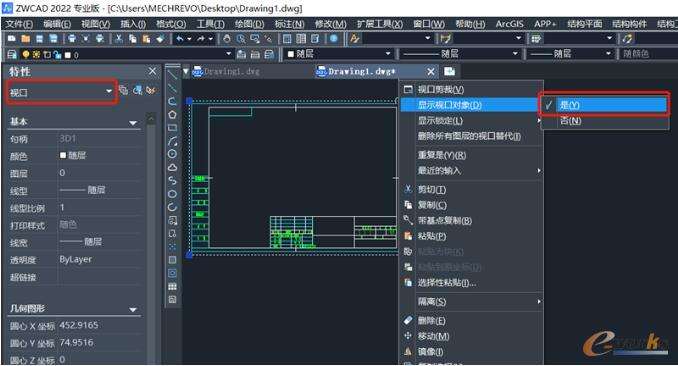Select the Circle draw tool

click(x=173, y=154)
